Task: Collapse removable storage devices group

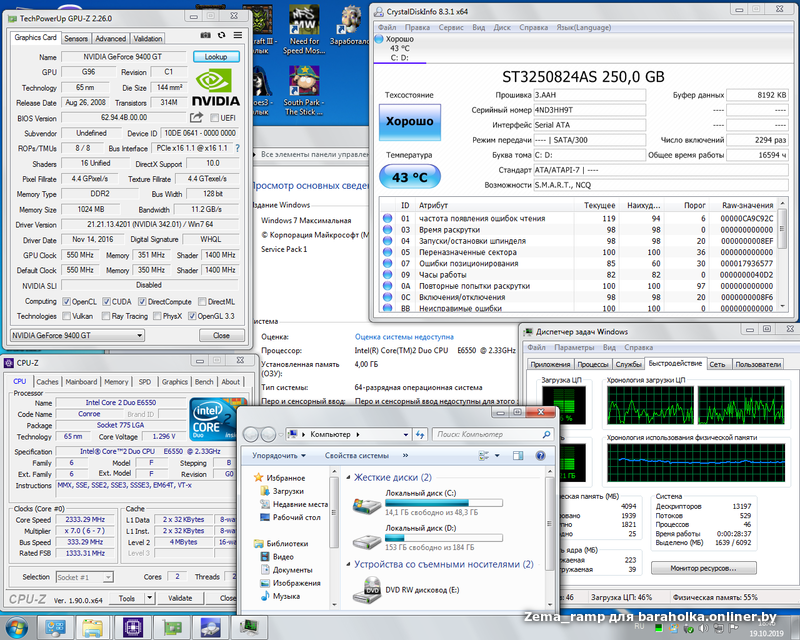Action: tap(348, 564)
